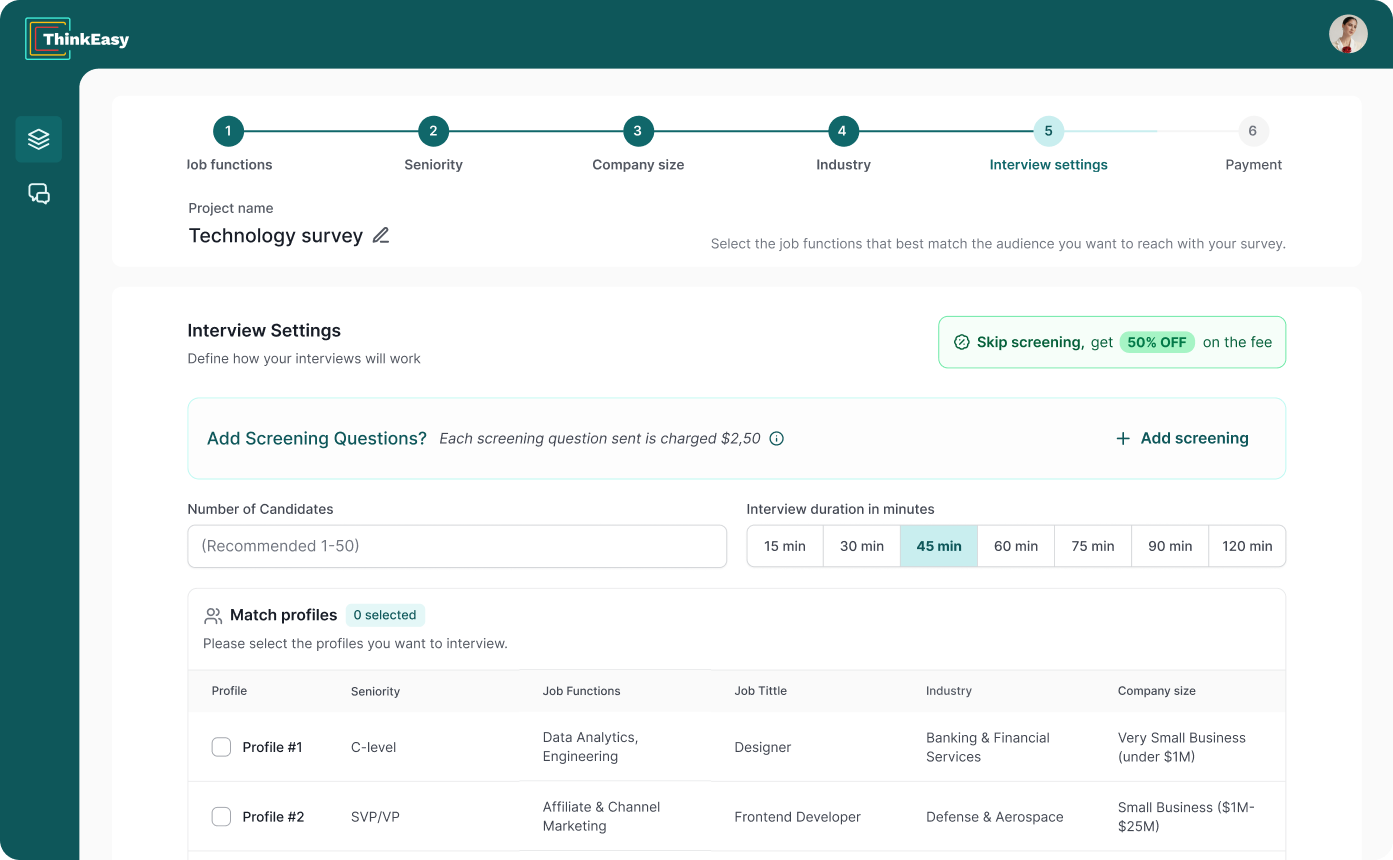The image size is (1393, 860).
Task: Select 60 min interview duration
Action: pyautogui.click(x=1016, y=546)
